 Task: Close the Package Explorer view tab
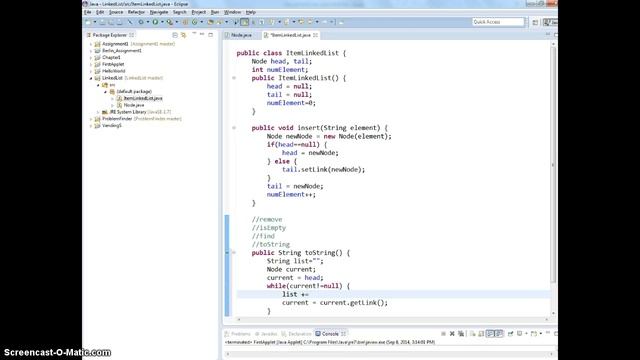(131, 35)
